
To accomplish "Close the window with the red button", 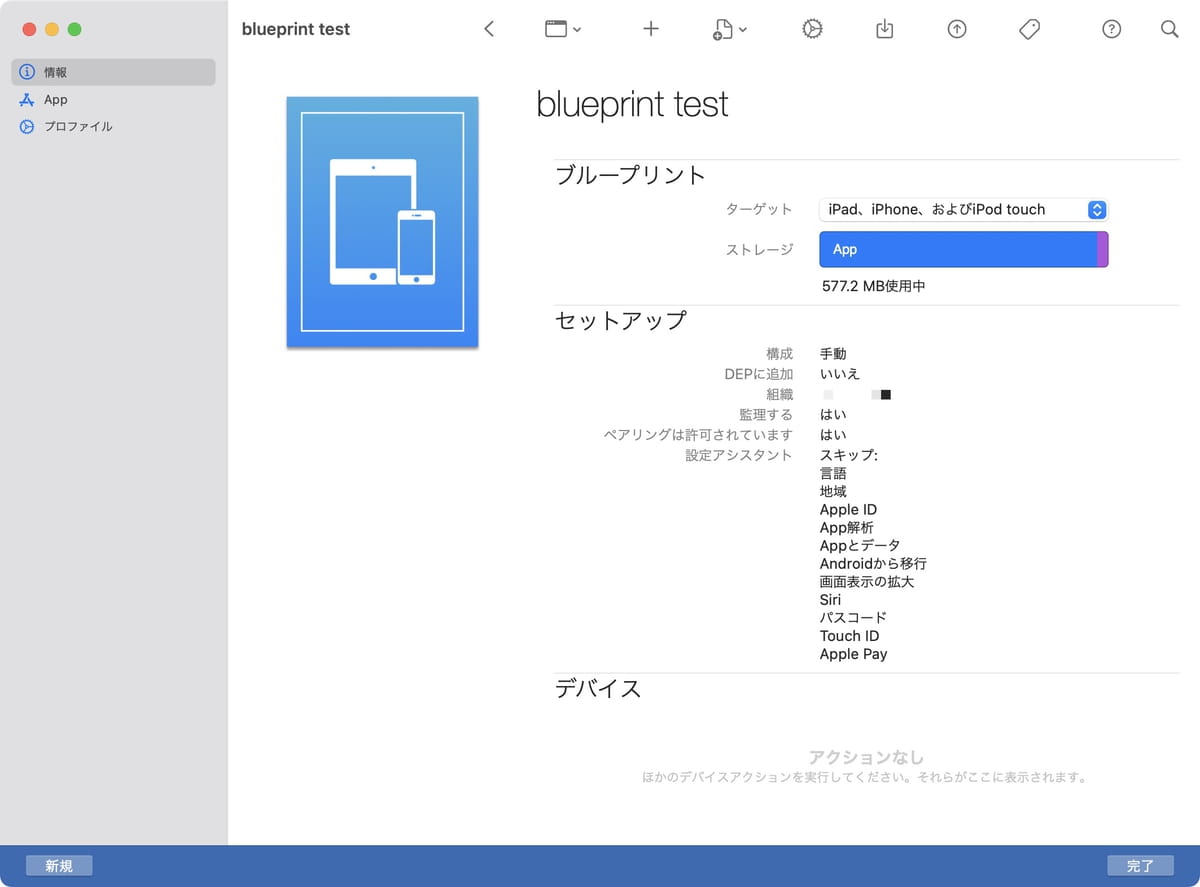I will [29, 29].
